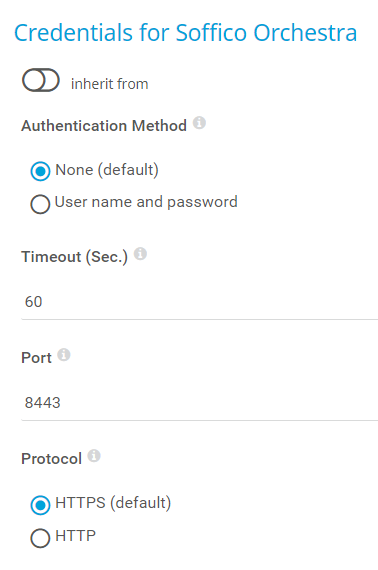
Task: Click into the Port field with 8443
Action: coord(200,403)
